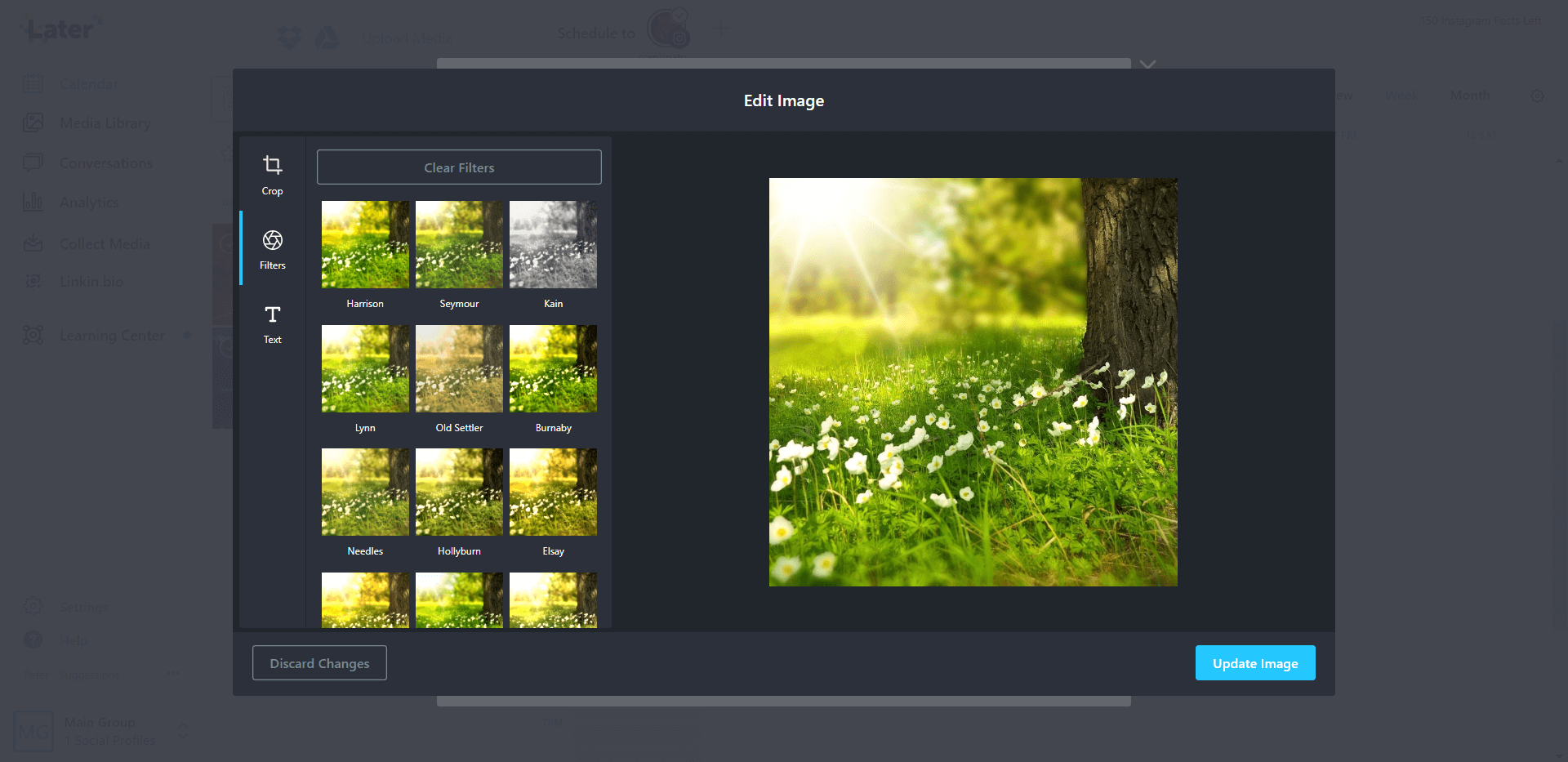
Task: Click the Media Library icon in sidebar
Action: click(33, 123)
